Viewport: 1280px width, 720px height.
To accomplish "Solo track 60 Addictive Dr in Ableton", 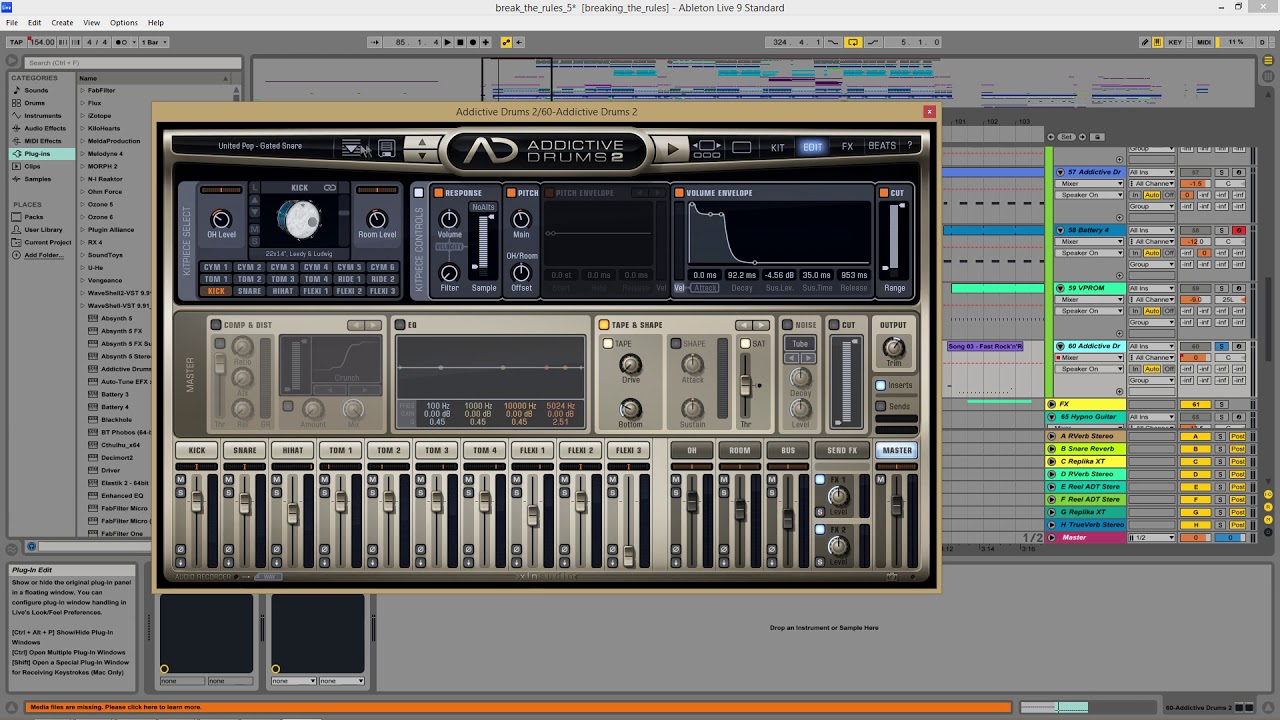I will coord(1221,346).
